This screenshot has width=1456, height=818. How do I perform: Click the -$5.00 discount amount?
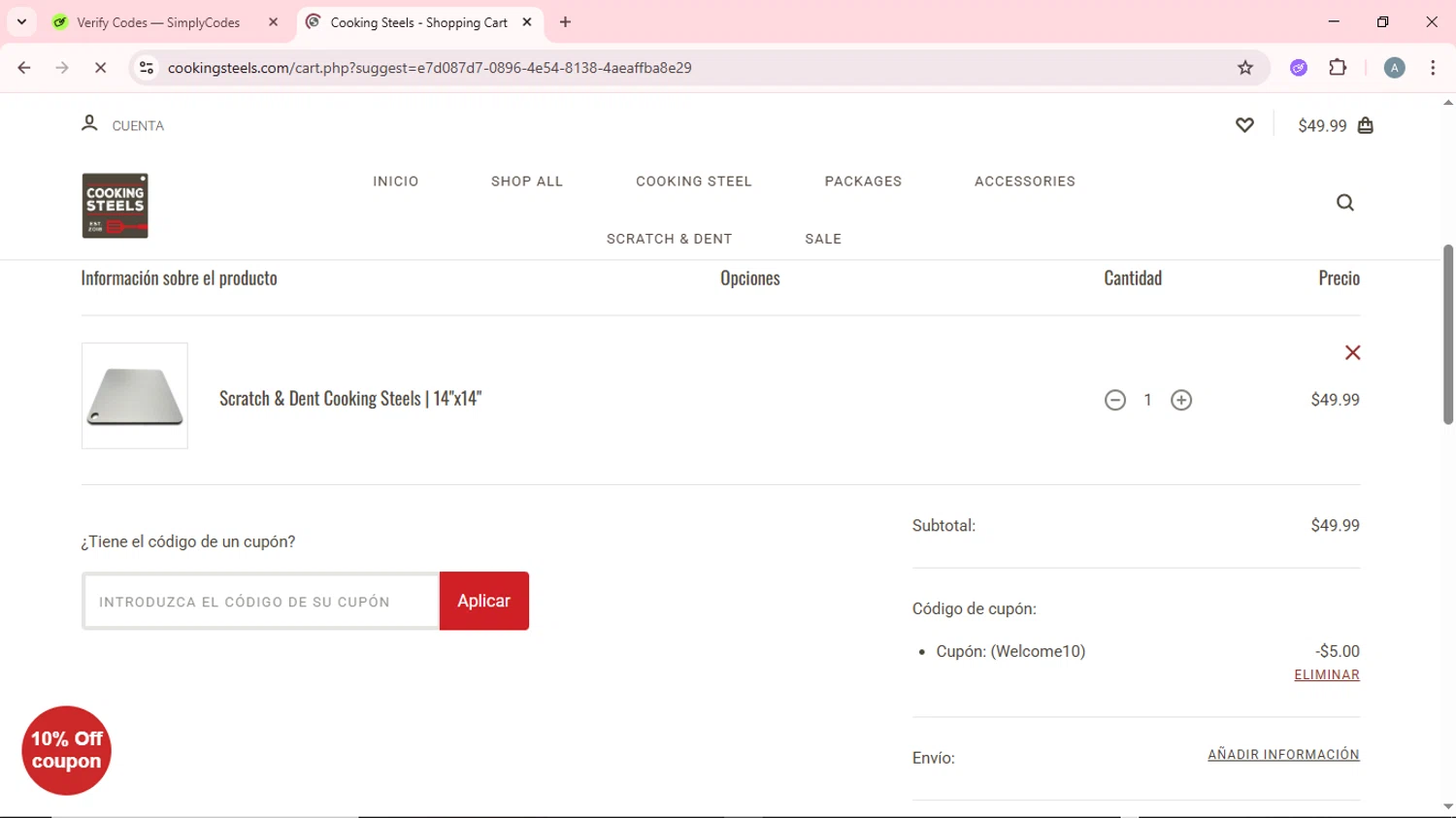1337,651
